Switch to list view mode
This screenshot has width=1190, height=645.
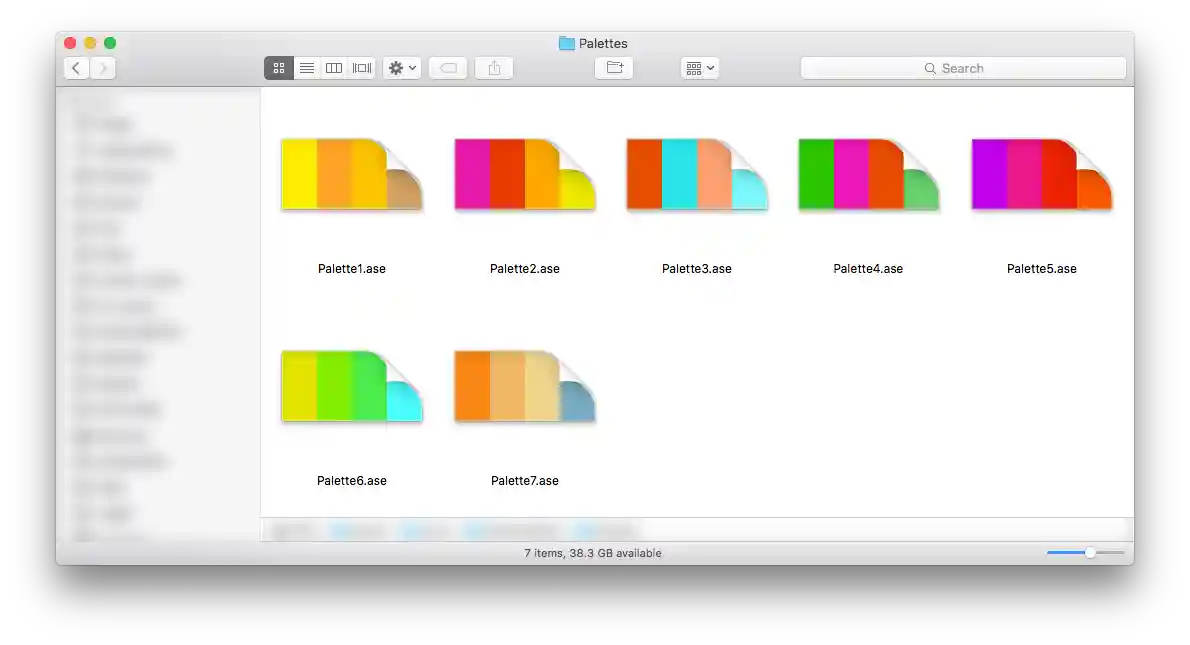click(307, 68)
